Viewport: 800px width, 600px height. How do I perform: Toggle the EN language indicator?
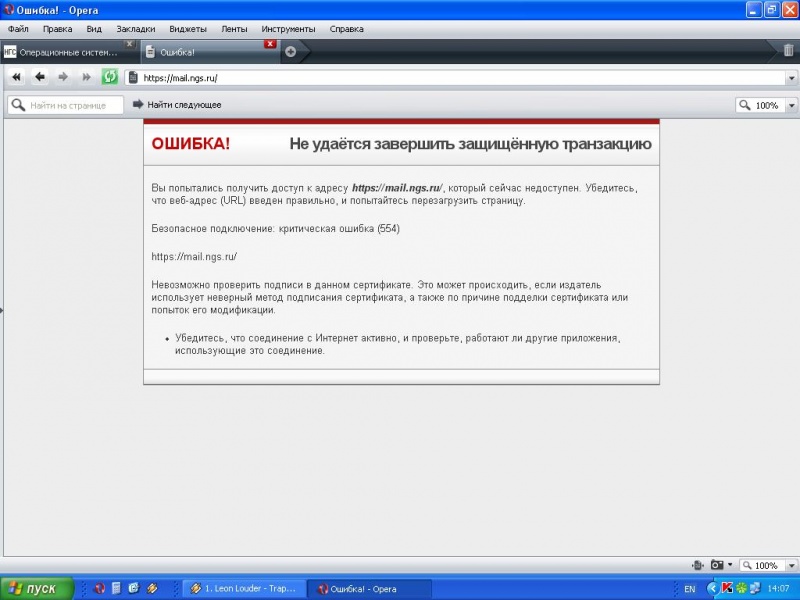click(x=689, y=589)
